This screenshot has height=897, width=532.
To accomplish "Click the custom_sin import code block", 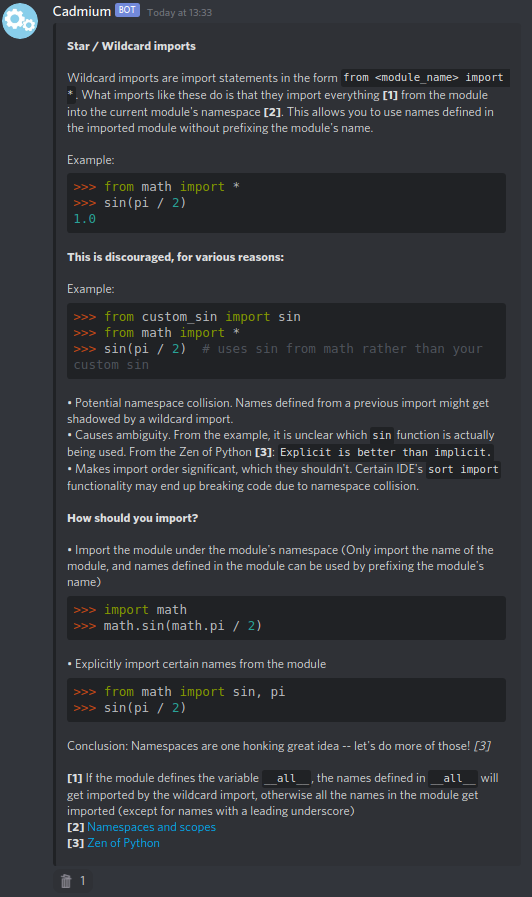I will (286, 341).
